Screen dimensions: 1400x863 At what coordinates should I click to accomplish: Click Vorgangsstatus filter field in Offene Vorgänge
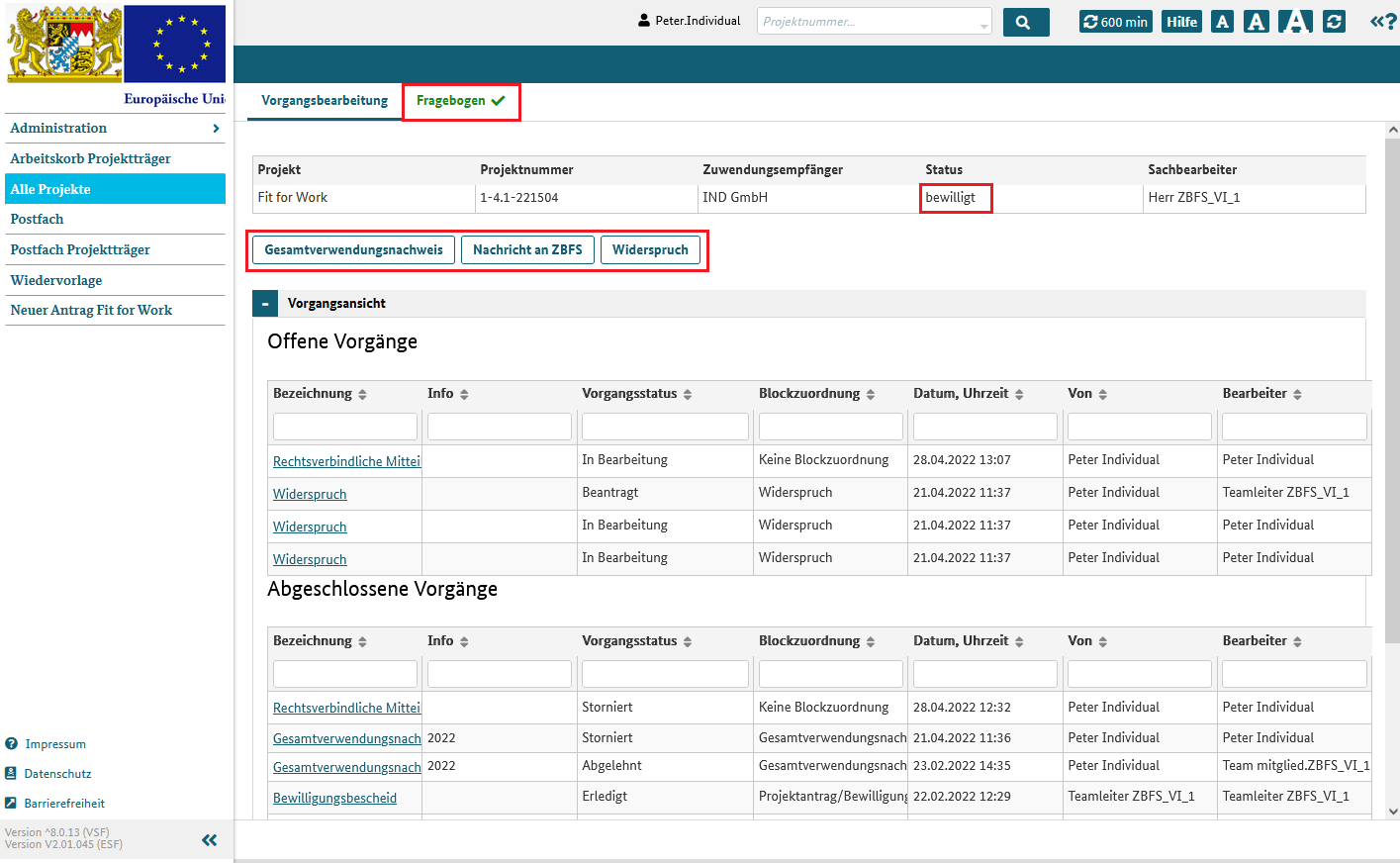pyautogui.click(x=665, y=427)
